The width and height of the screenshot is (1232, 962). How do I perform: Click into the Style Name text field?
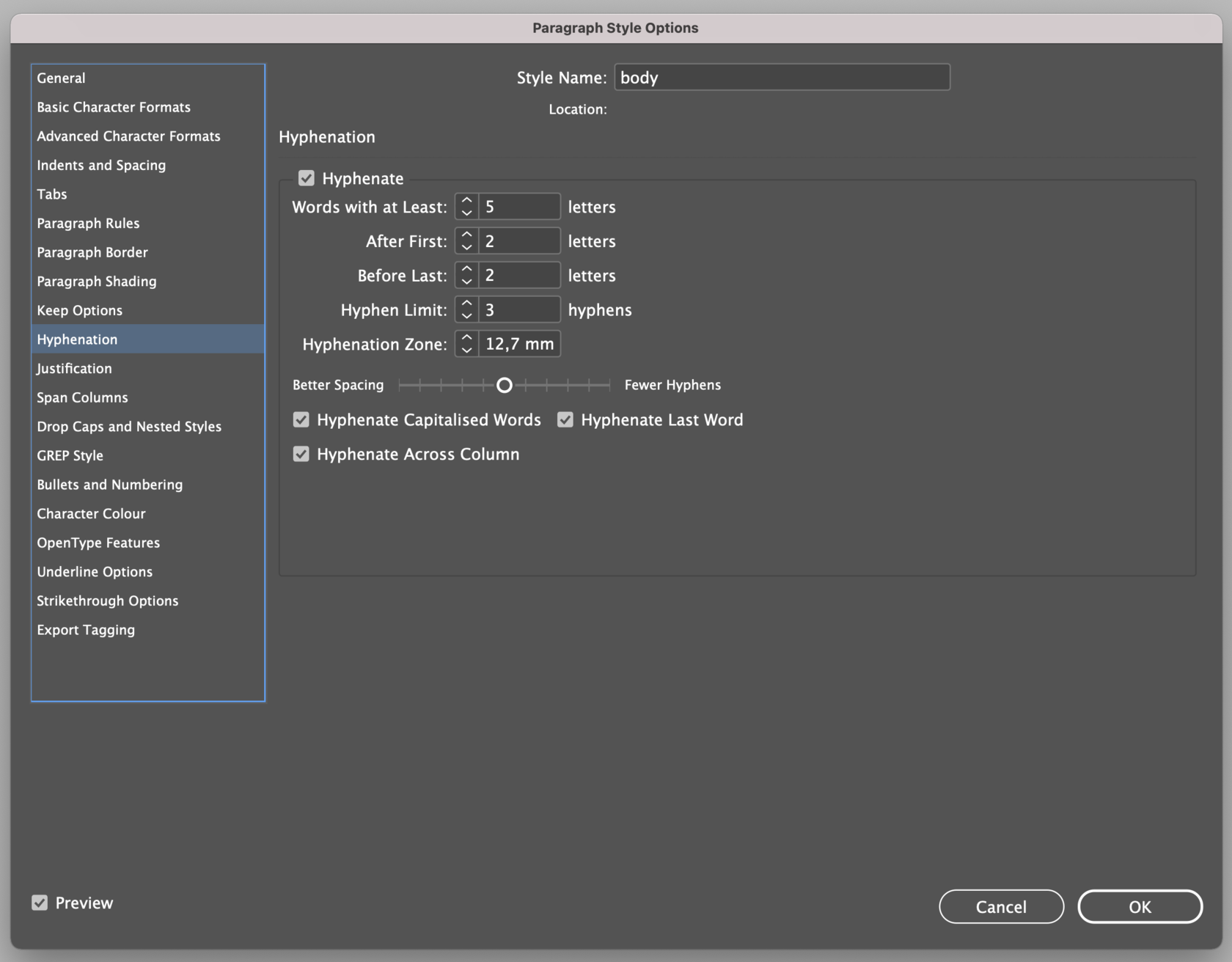pyautogui.click(x=782, y=78)
